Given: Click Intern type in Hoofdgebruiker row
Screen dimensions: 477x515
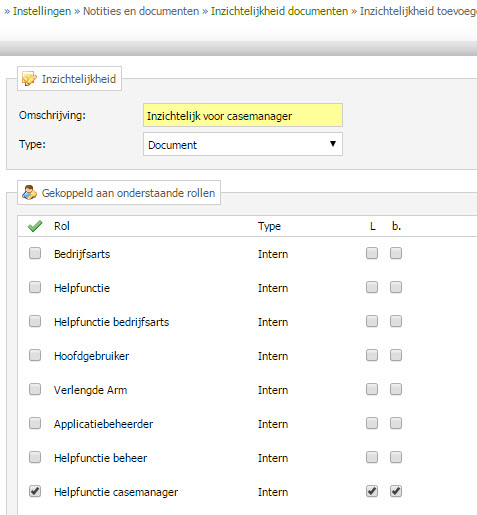Looking at the screenshot, I should (273, 356).
